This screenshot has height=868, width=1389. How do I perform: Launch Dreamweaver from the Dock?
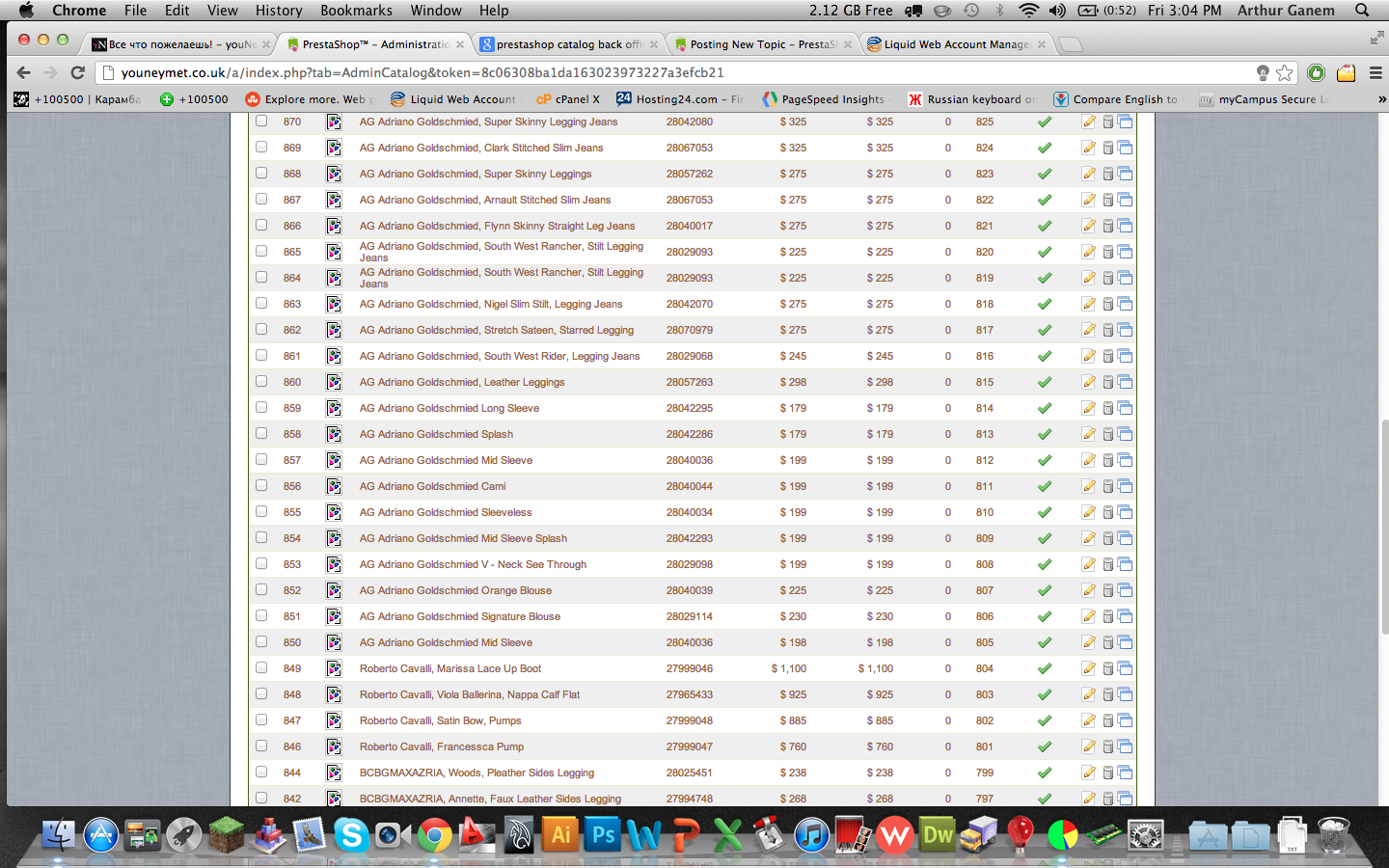938,834
